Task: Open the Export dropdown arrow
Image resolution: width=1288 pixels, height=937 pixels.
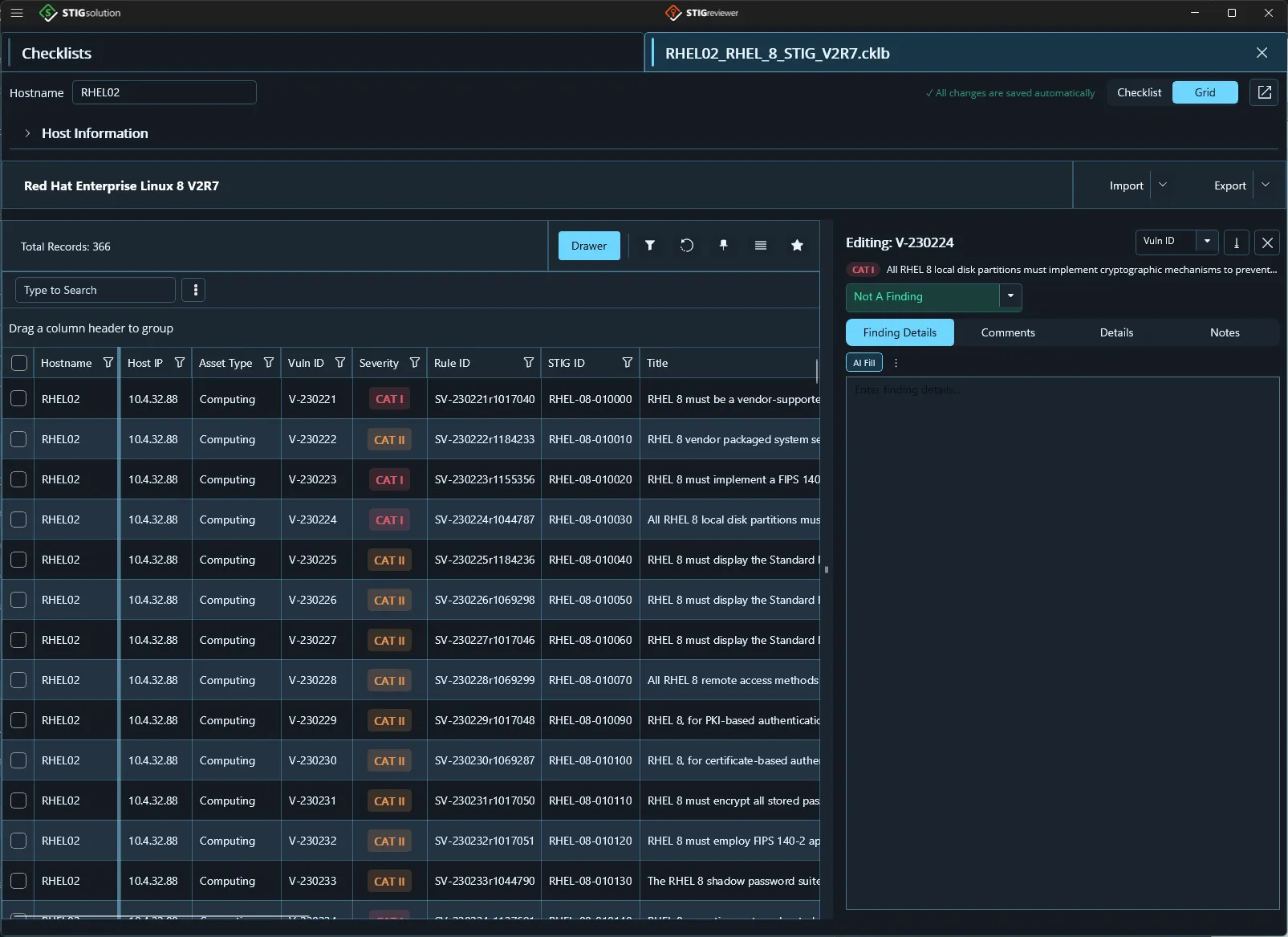Action: pos(1266,185)
